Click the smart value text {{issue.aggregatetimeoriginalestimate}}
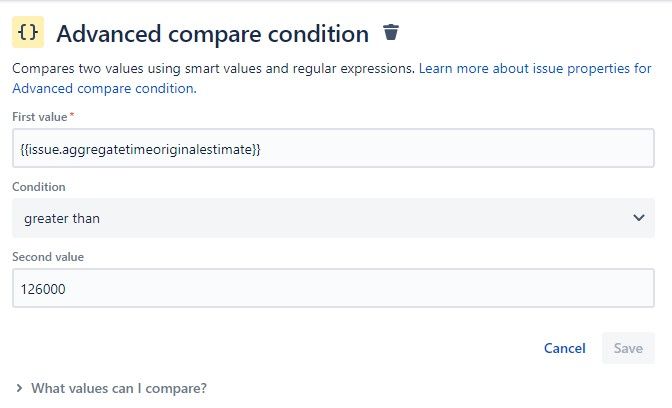The width and height of the screenshot is (672, 408). tap(140, 149)
